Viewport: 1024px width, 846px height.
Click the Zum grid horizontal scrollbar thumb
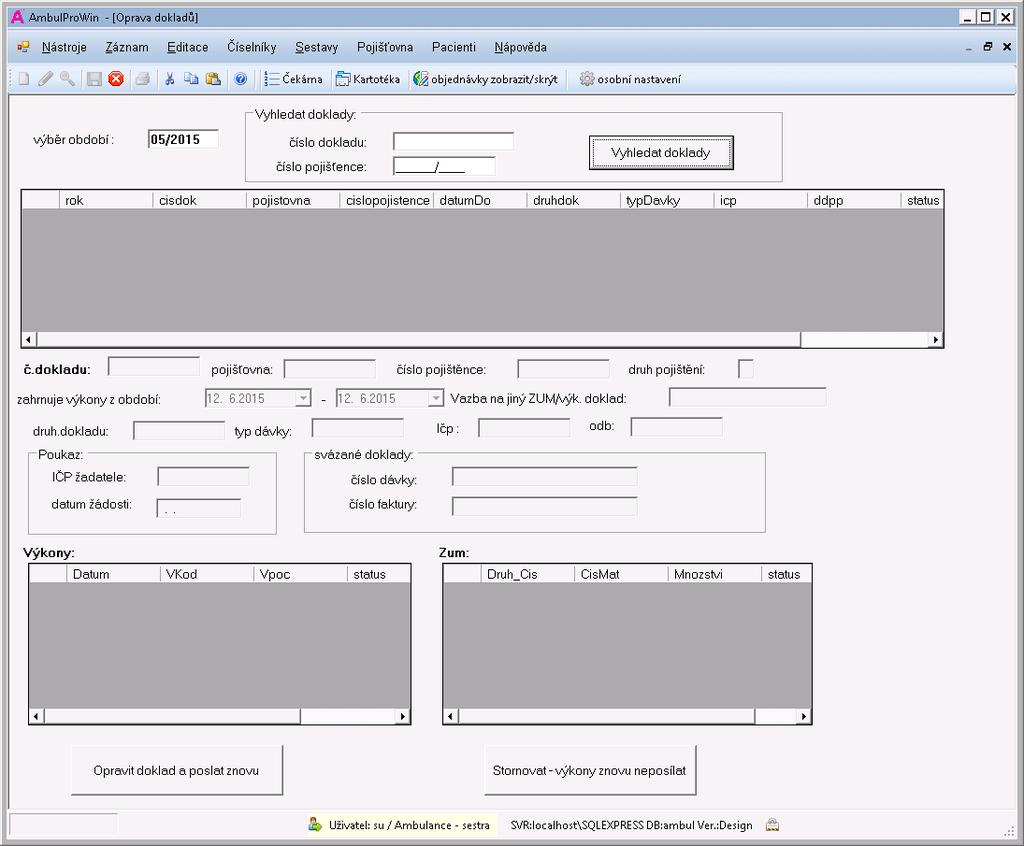607,717
